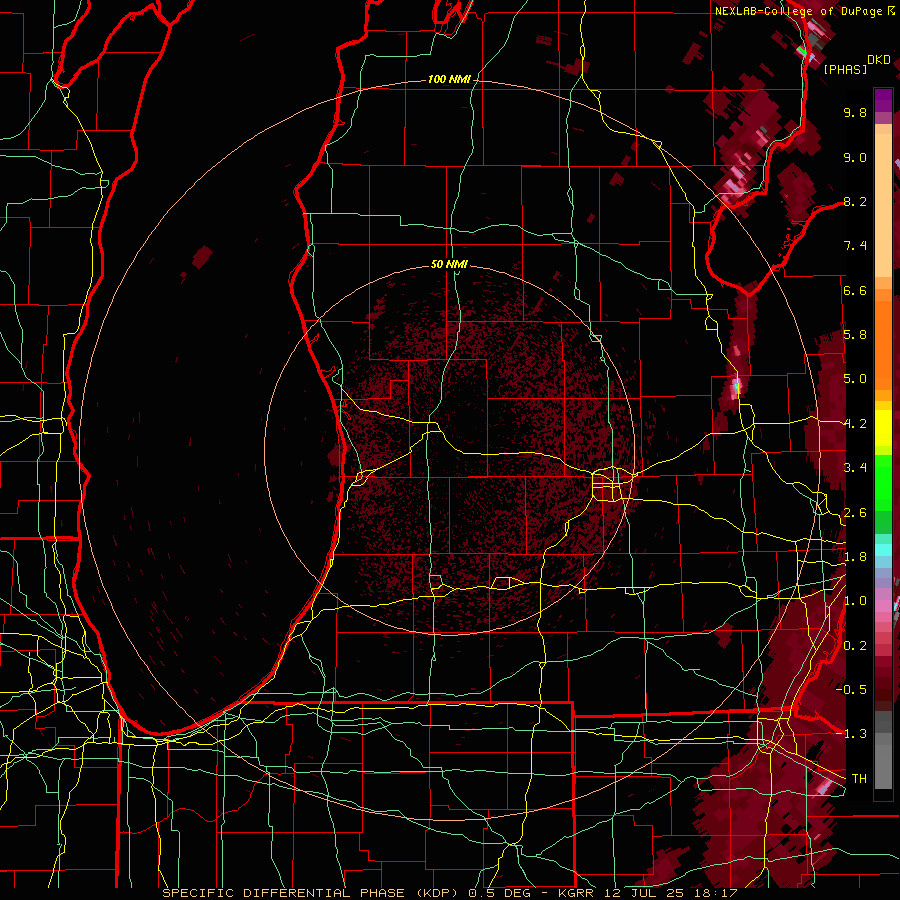Click the 4.2 scale value
This screenshot has width=900, height=900.
[855, 424]
